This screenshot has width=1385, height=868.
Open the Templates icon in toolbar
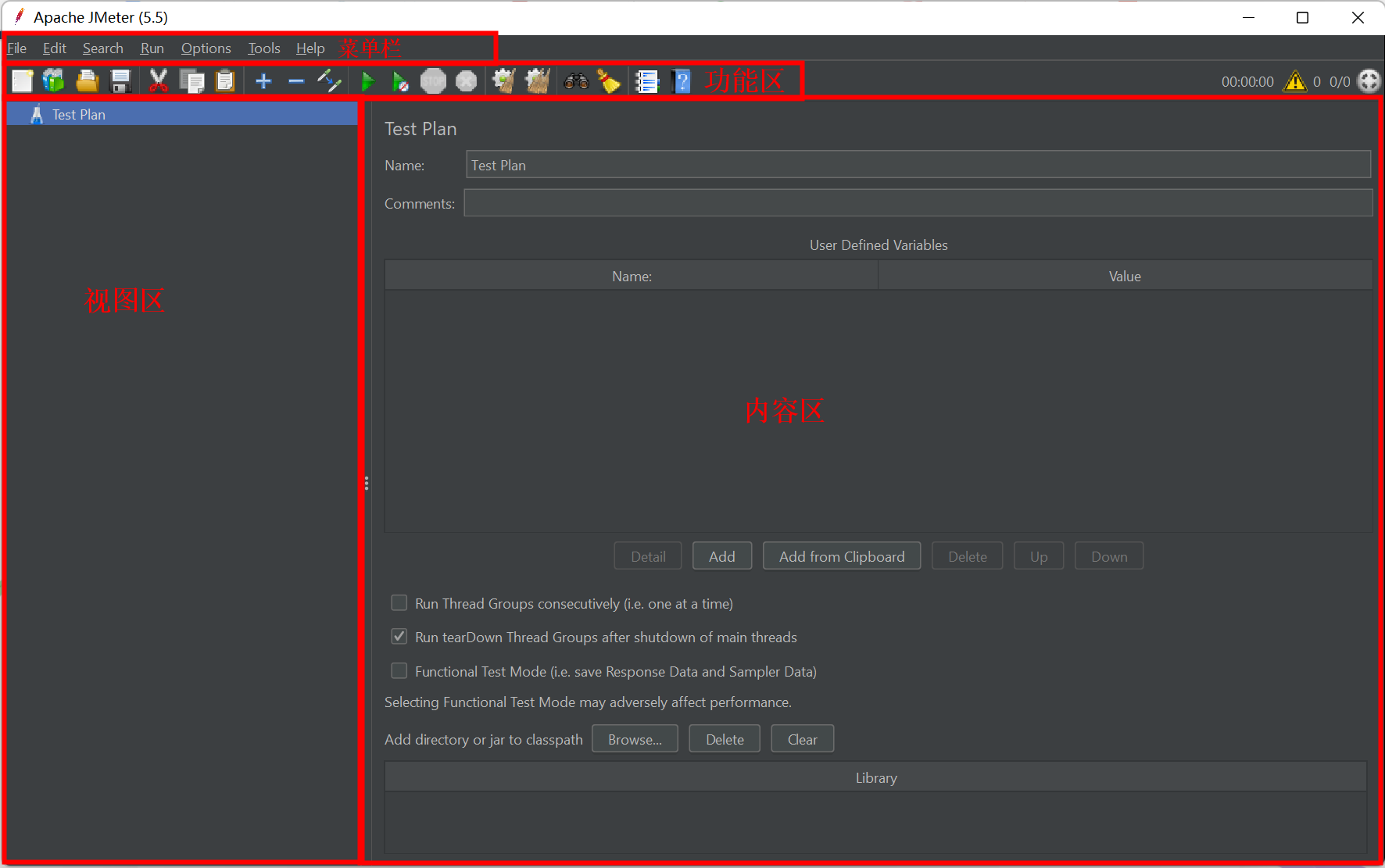pyautogui.click(x=54, y=80)
